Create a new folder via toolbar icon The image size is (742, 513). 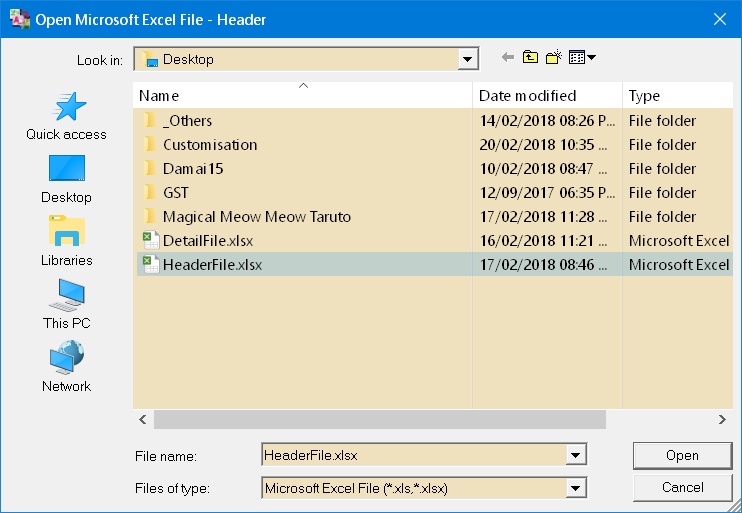click(x=554, y=58)
